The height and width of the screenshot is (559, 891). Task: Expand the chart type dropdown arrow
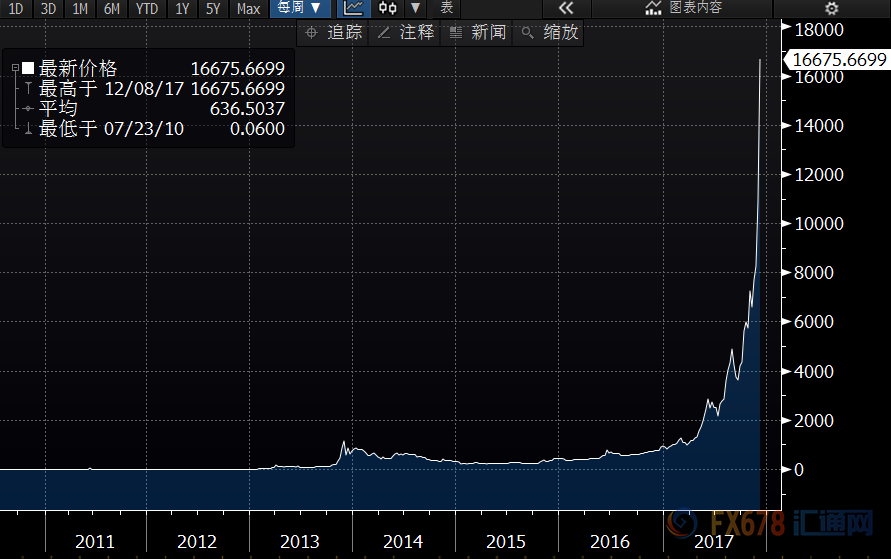point(414,8)
